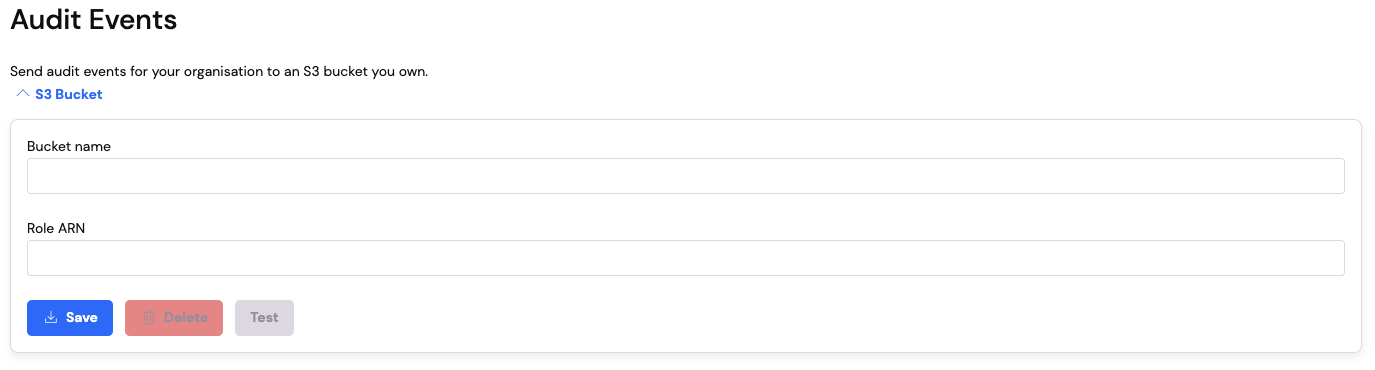Click the word Test on the grey button
This screenshot has height=370, width=1375.
click(264, 318)
